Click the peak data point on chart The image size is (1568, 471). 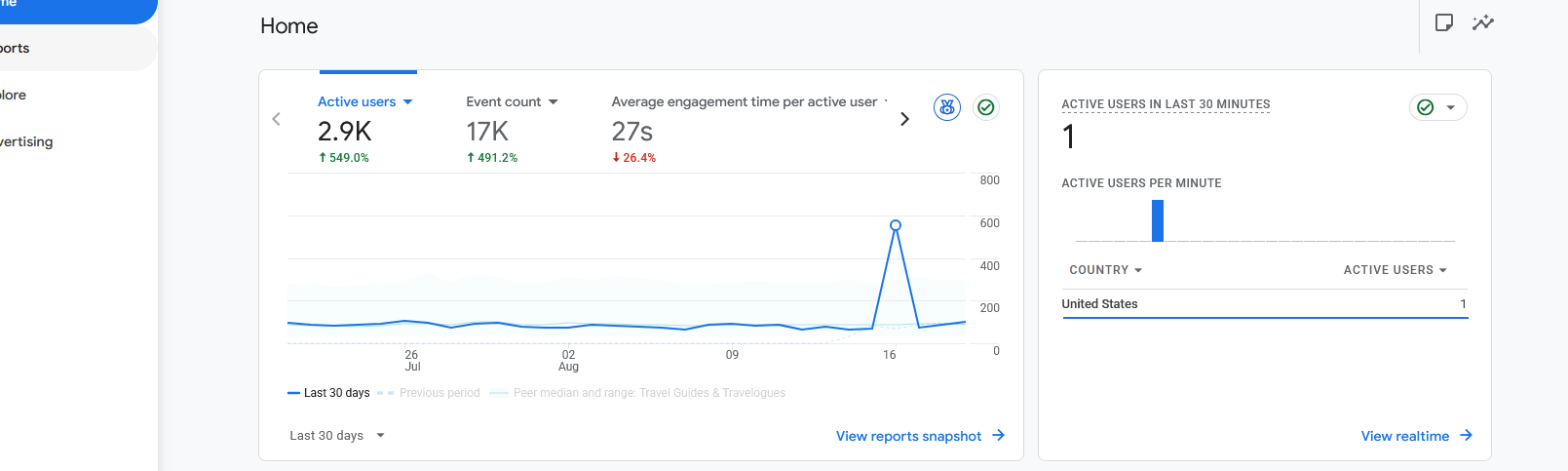(896, 225)
